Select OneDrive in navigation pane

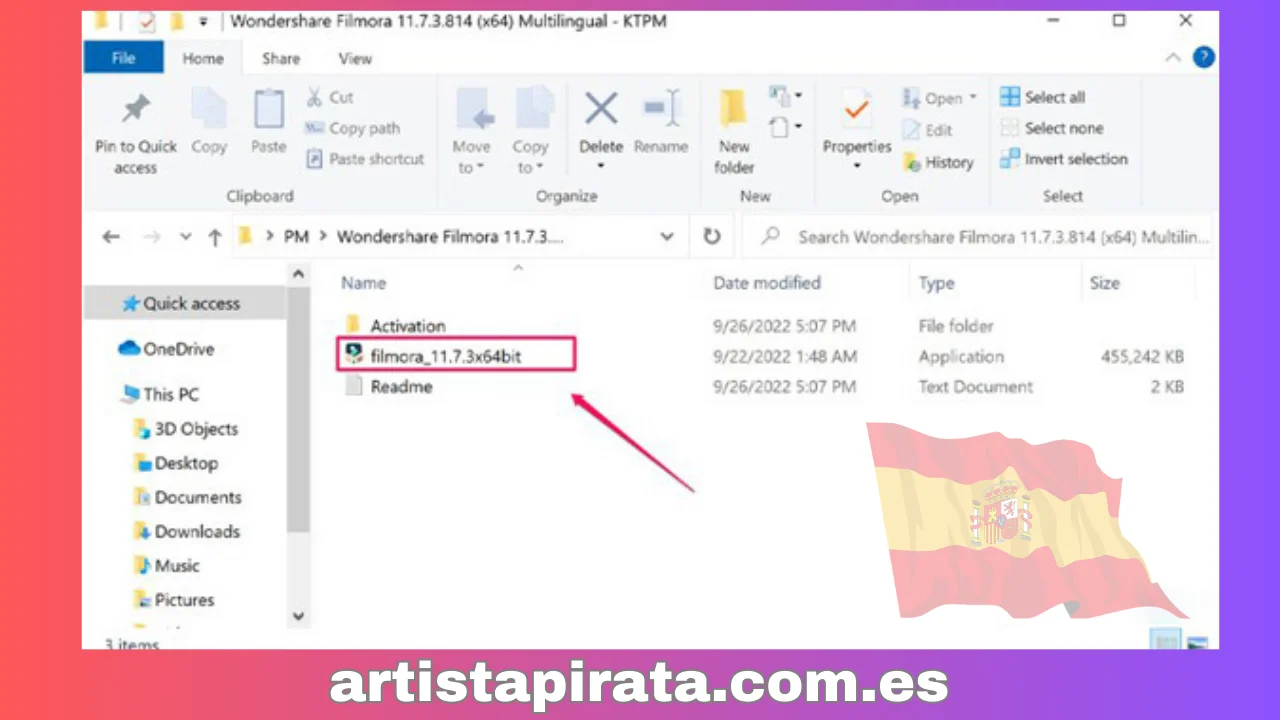coord(166,349)
